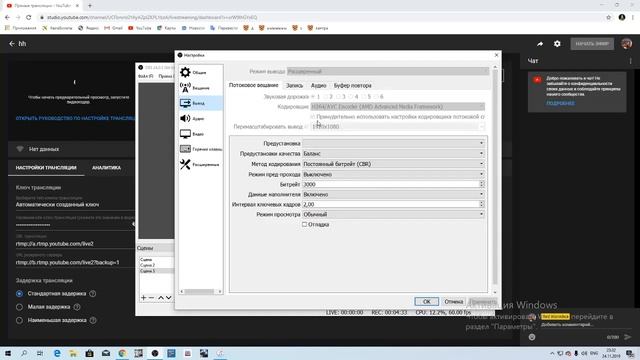Open Windows search from the taskbar

tap(24, 353)
